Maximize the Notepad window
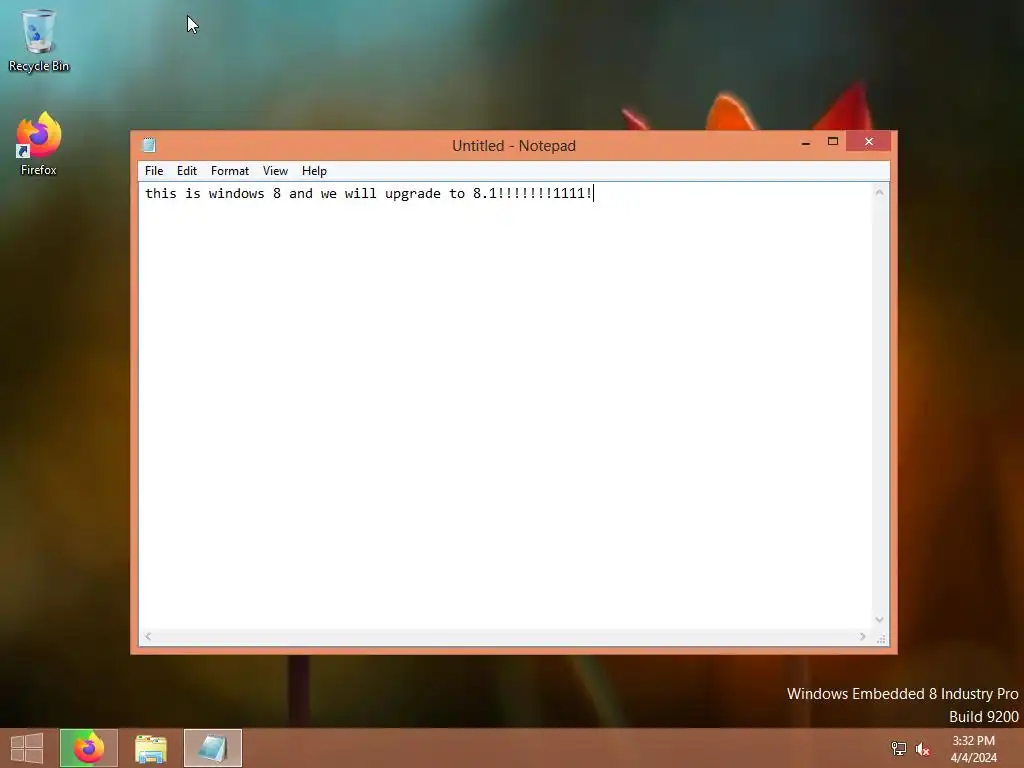Viewport: 1024px width, 768px height. (x=833, y=142)
